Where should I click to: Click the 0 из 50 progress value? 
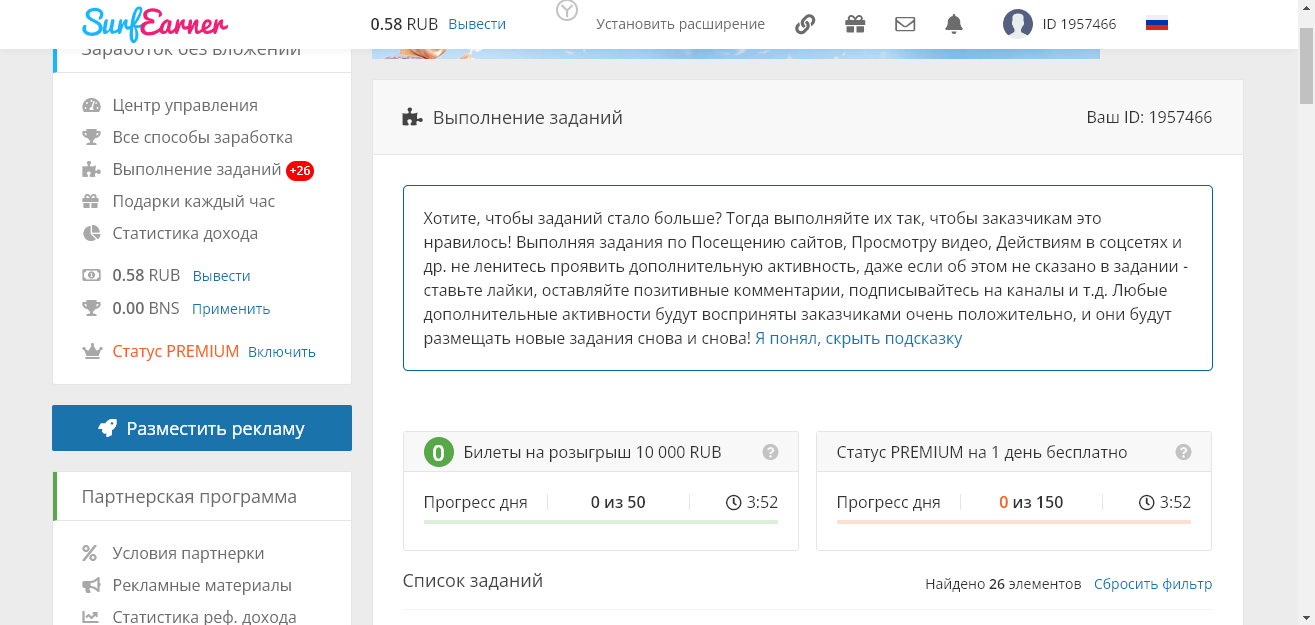tap(618, 502)
